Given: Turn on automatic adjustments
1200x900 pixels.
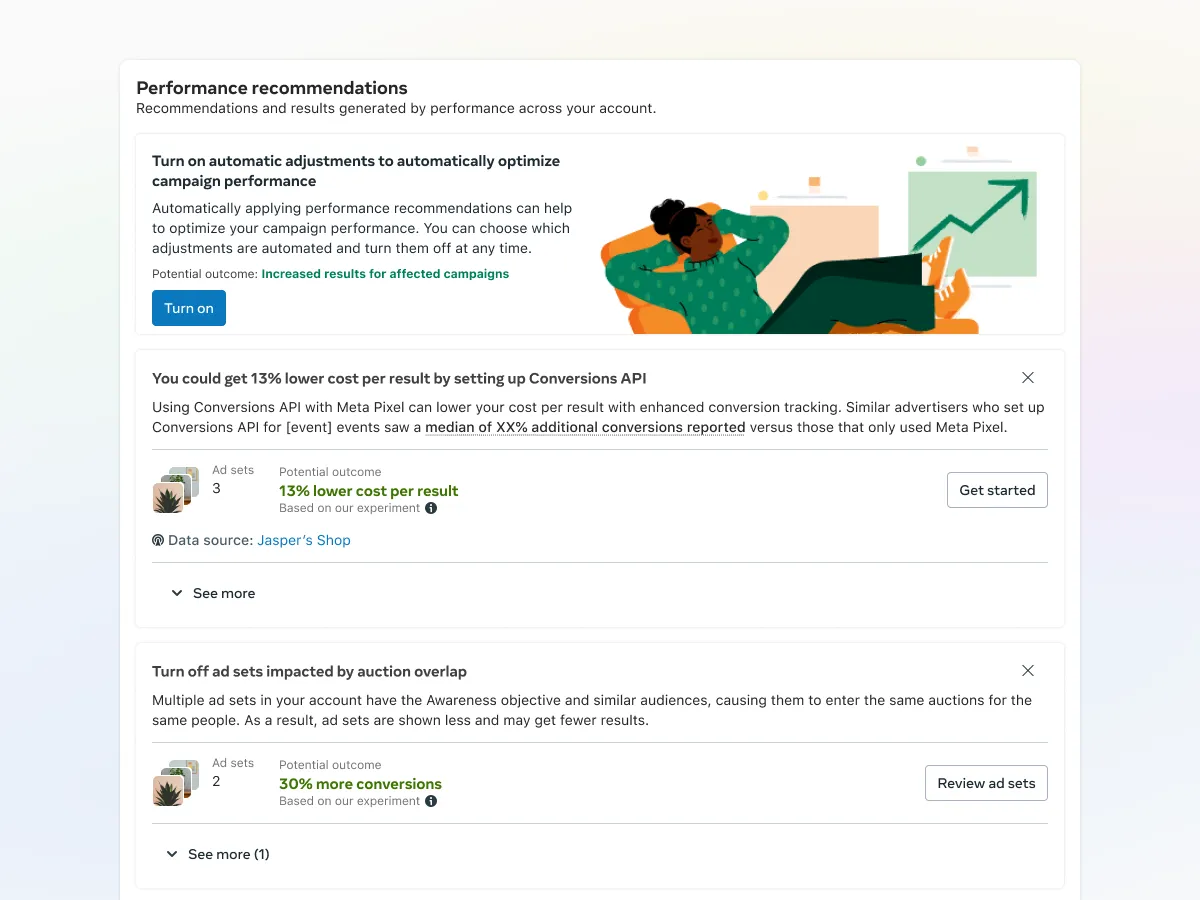Looking at the screenshot, I should tap(189, 308).
